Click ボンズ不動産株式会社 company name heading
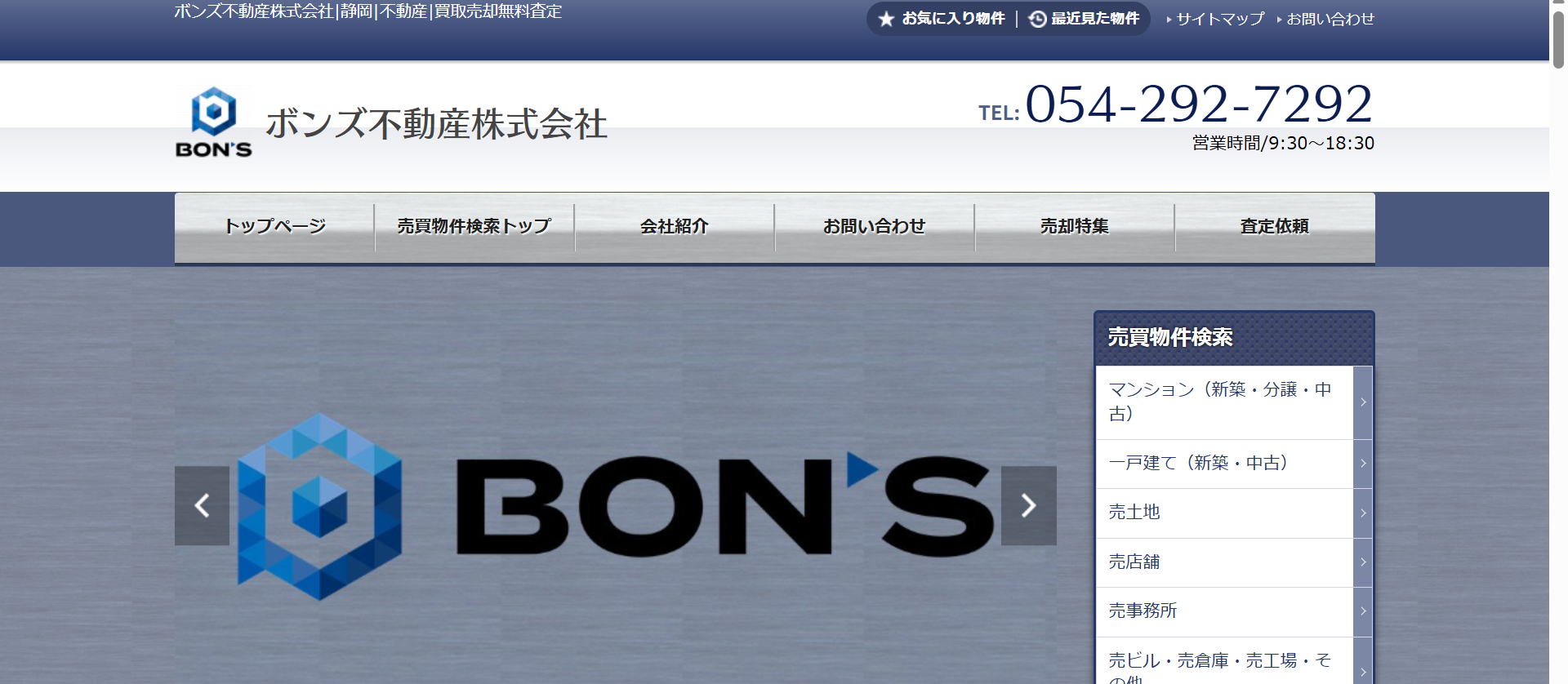Screen dimensions: 1568x684 (436, 124)
